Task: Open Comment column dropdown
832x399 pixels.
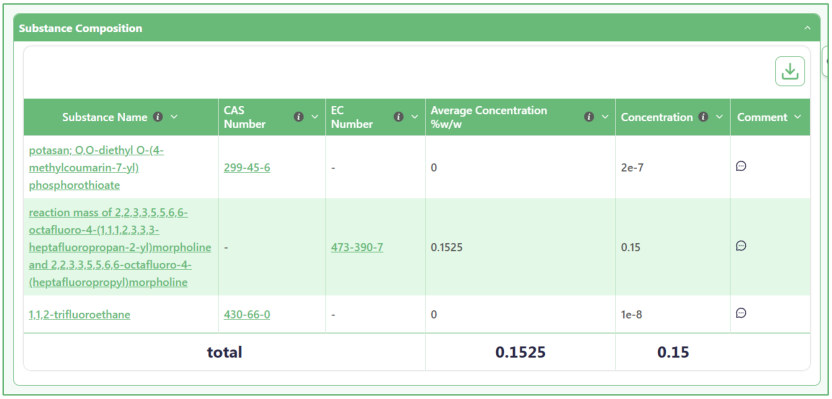Action: coord(798,117)
